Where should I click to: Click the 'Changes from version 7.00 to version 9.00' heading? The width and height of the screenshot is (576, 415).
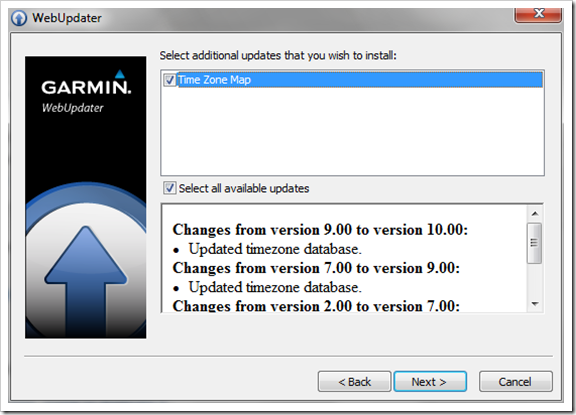tap(316, 268)
